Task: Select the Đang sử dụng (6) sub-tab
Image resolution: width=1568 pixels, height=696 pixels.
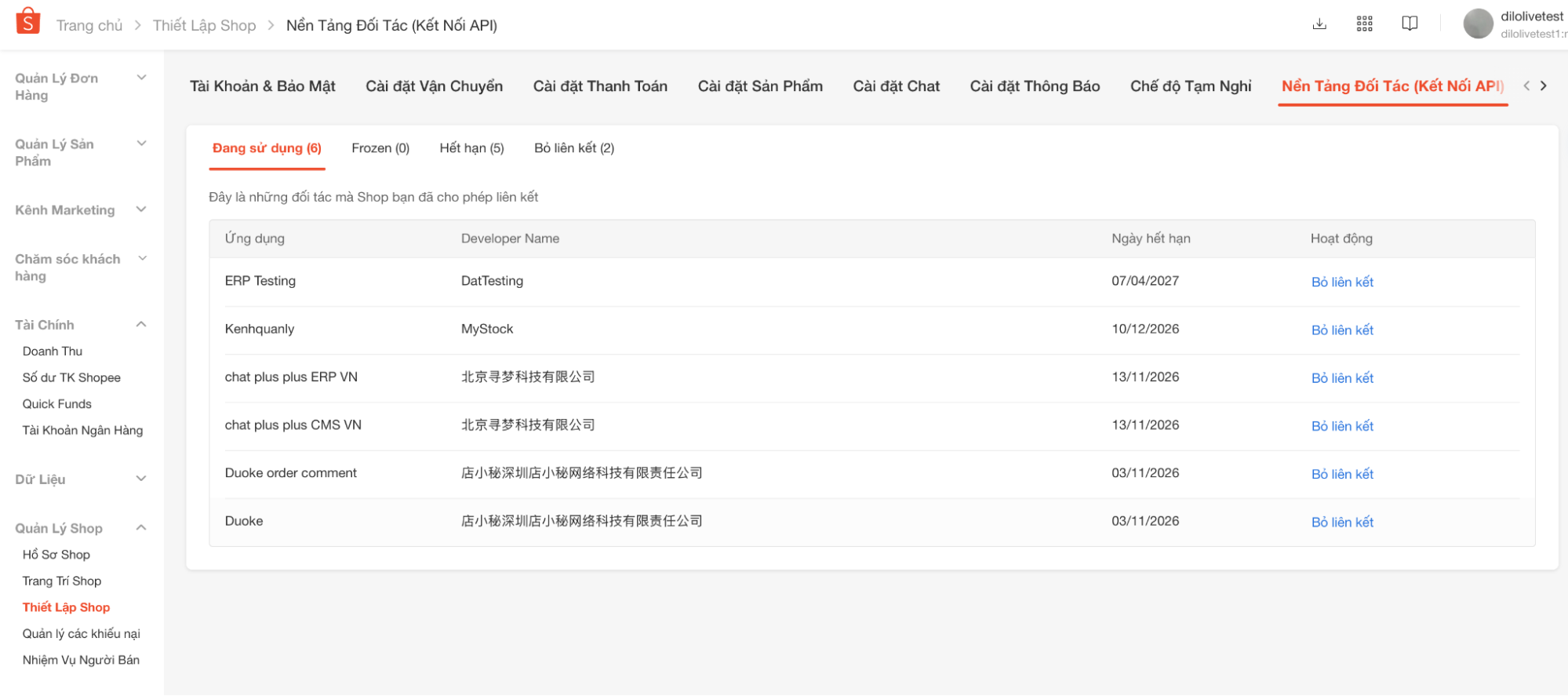Action: click(267, 148)
